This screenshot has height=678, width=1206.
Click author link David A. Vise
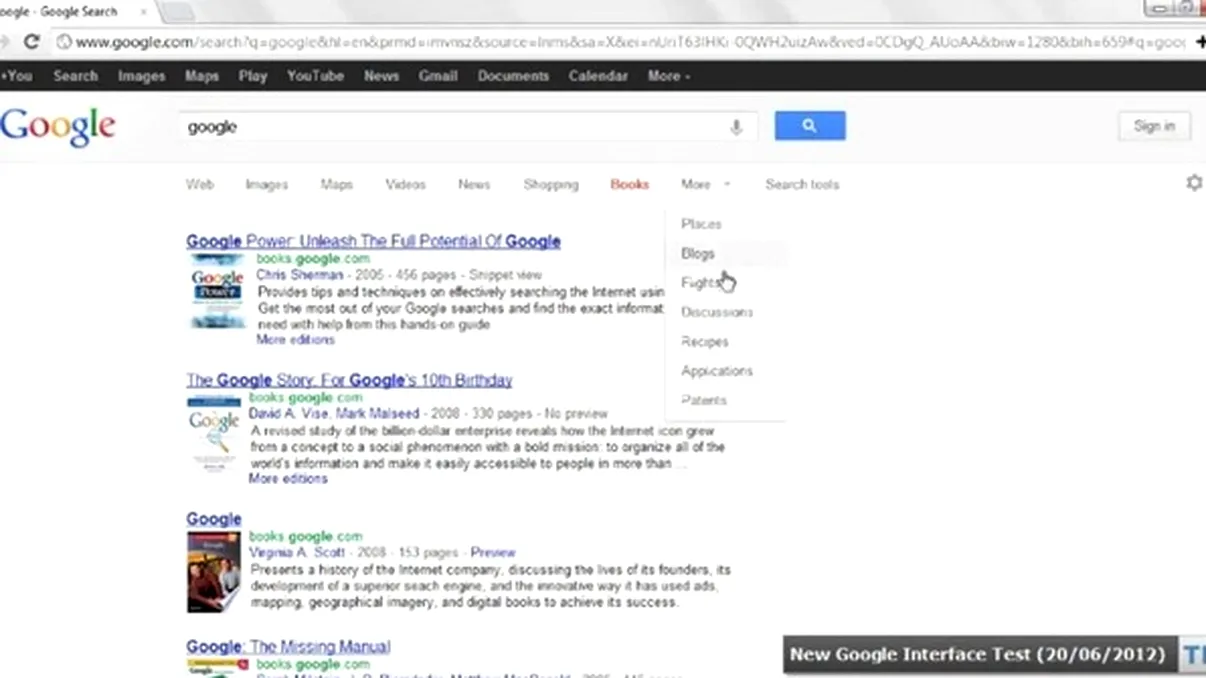[x=291, y=413]
